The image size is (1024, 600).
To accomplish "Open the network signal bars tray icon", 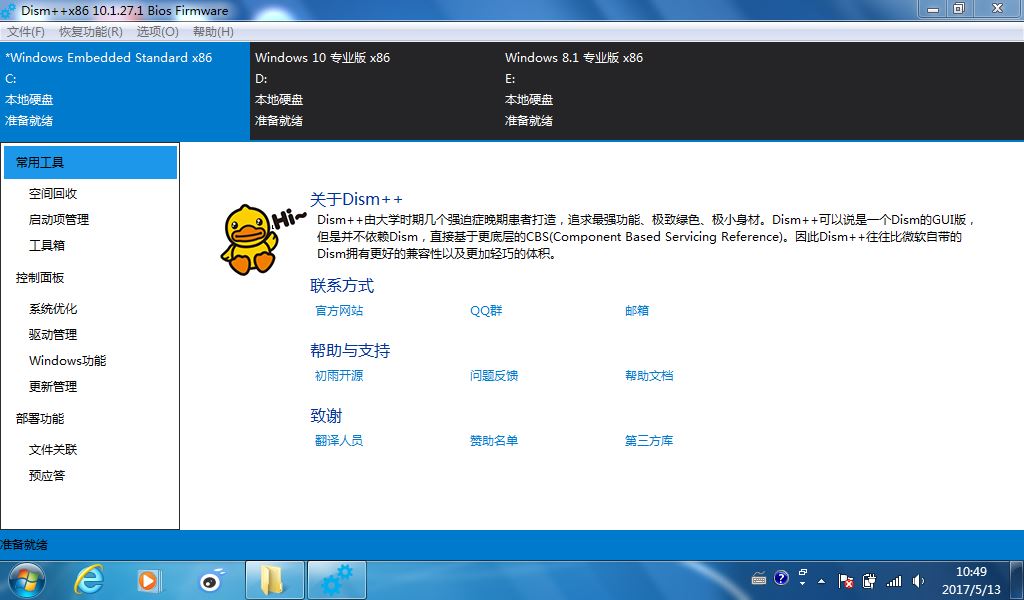I will [893, 580].
